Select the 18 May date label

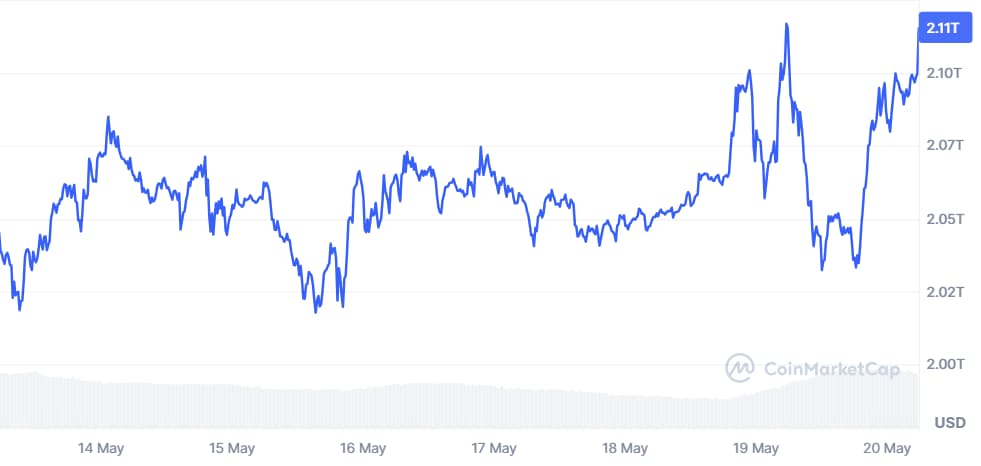[624, 448]
